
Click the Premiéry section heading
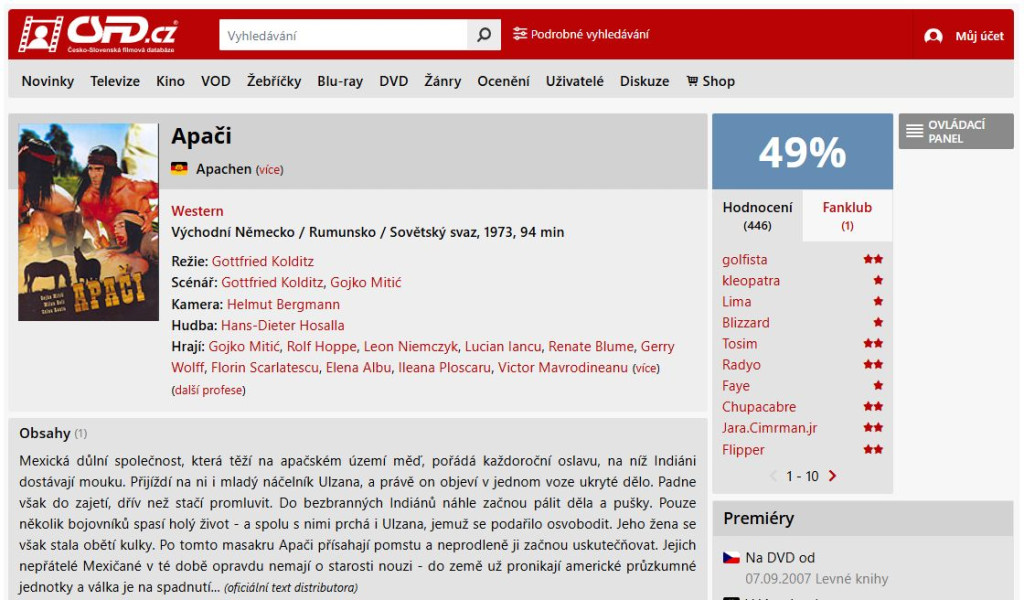coord(758,518)
